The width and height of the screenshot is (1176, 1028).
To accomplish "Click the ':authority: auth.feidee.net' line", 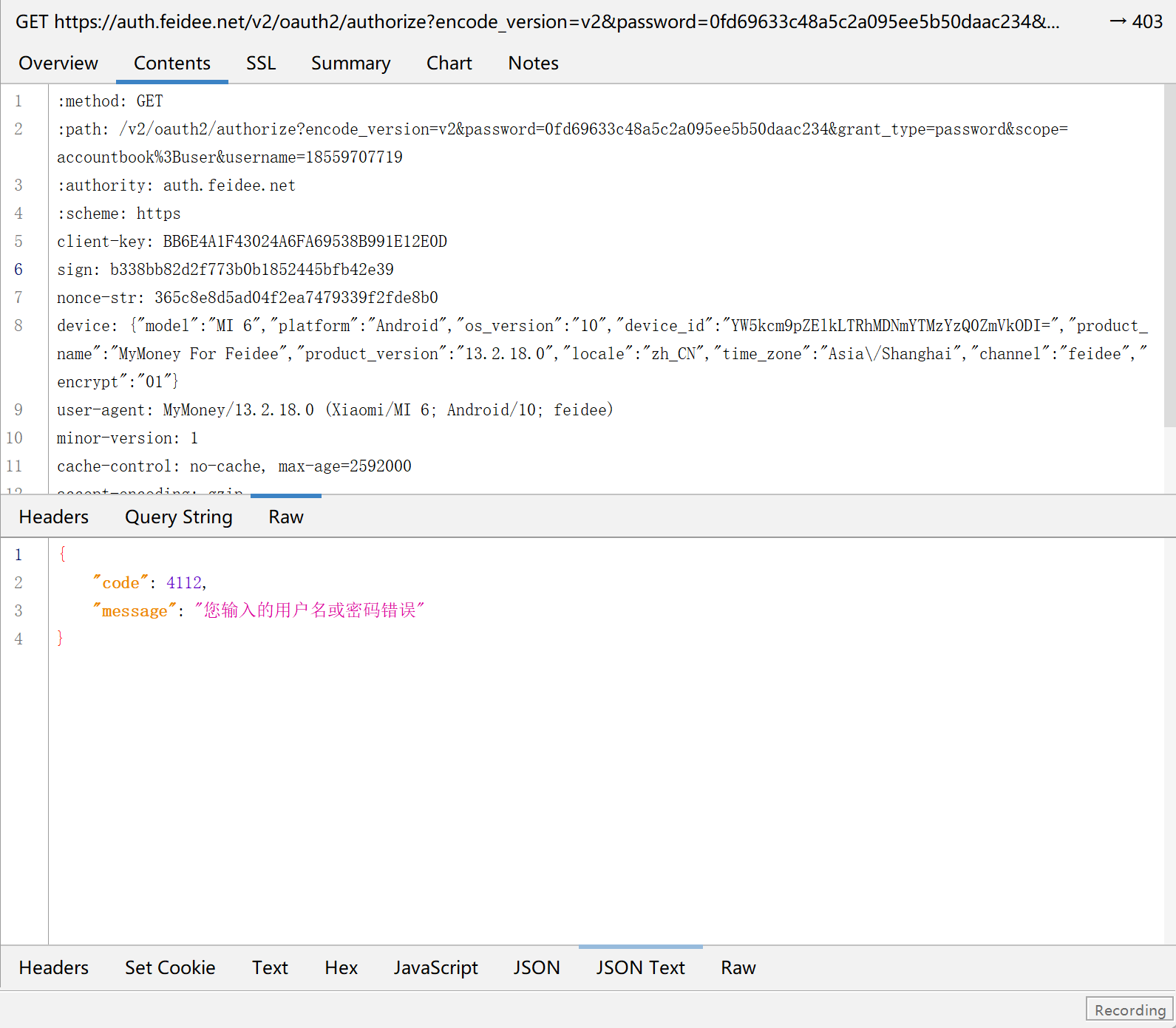I will coord(176,185).
